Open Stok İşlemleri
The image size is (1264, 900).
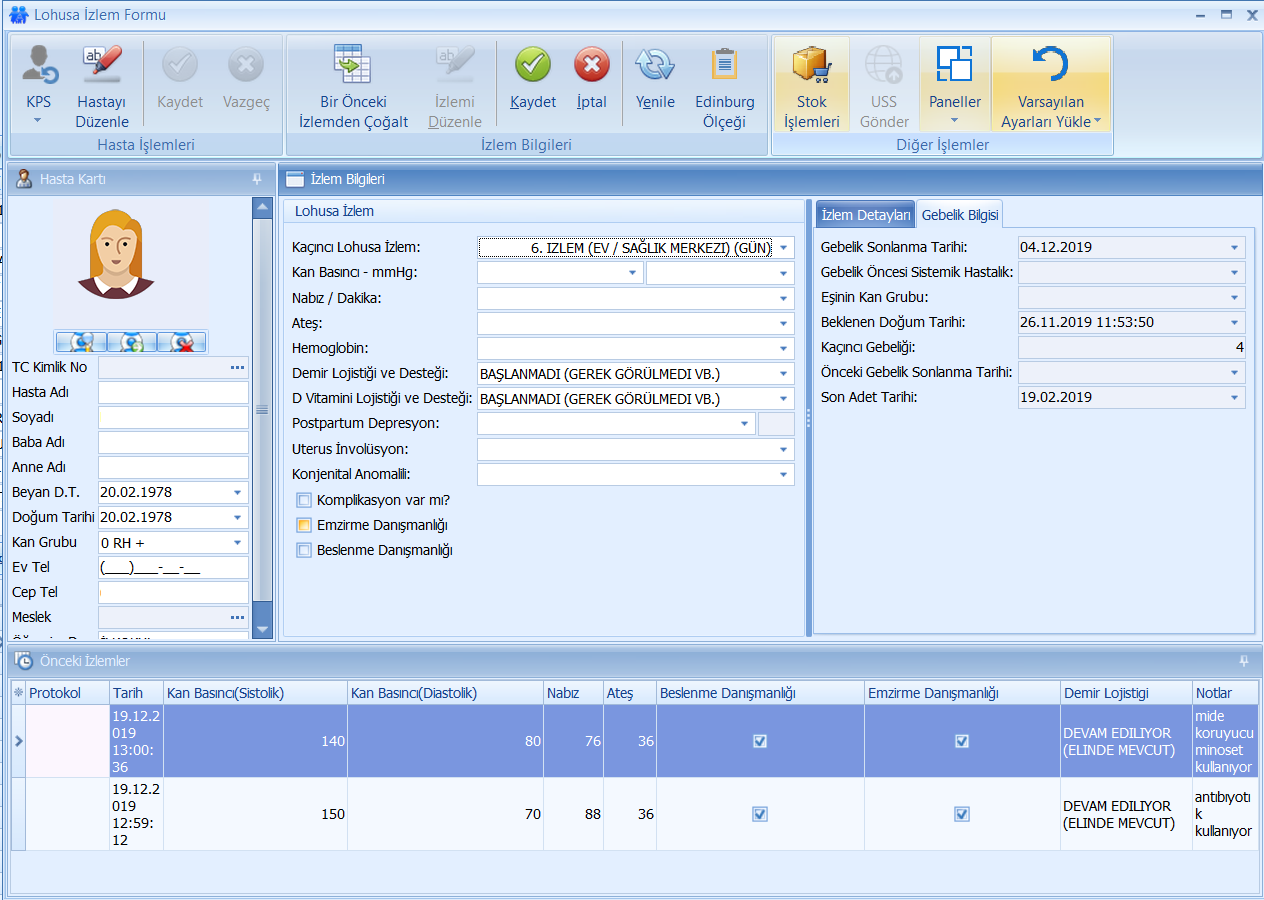[811, 66]
